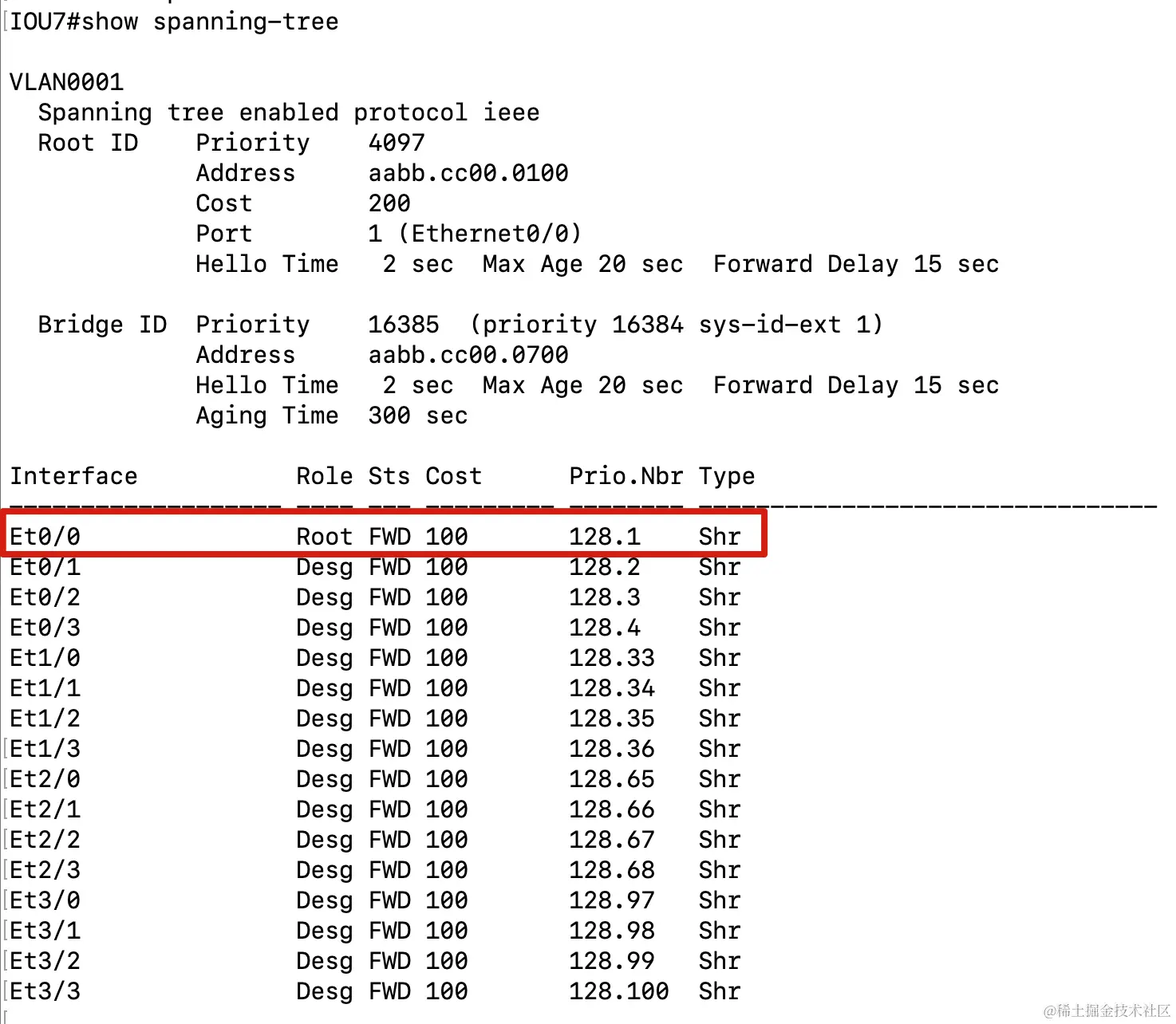
Task: Select interface Et2/3 row name
Action: pyautogui.click(x=45, y=870)
